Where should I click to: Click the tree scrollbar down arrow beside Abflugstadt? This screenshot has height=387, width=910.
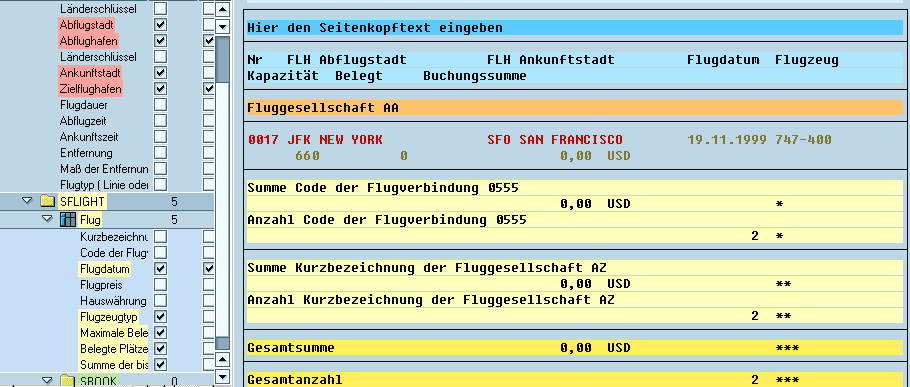[x=223, y=27]
